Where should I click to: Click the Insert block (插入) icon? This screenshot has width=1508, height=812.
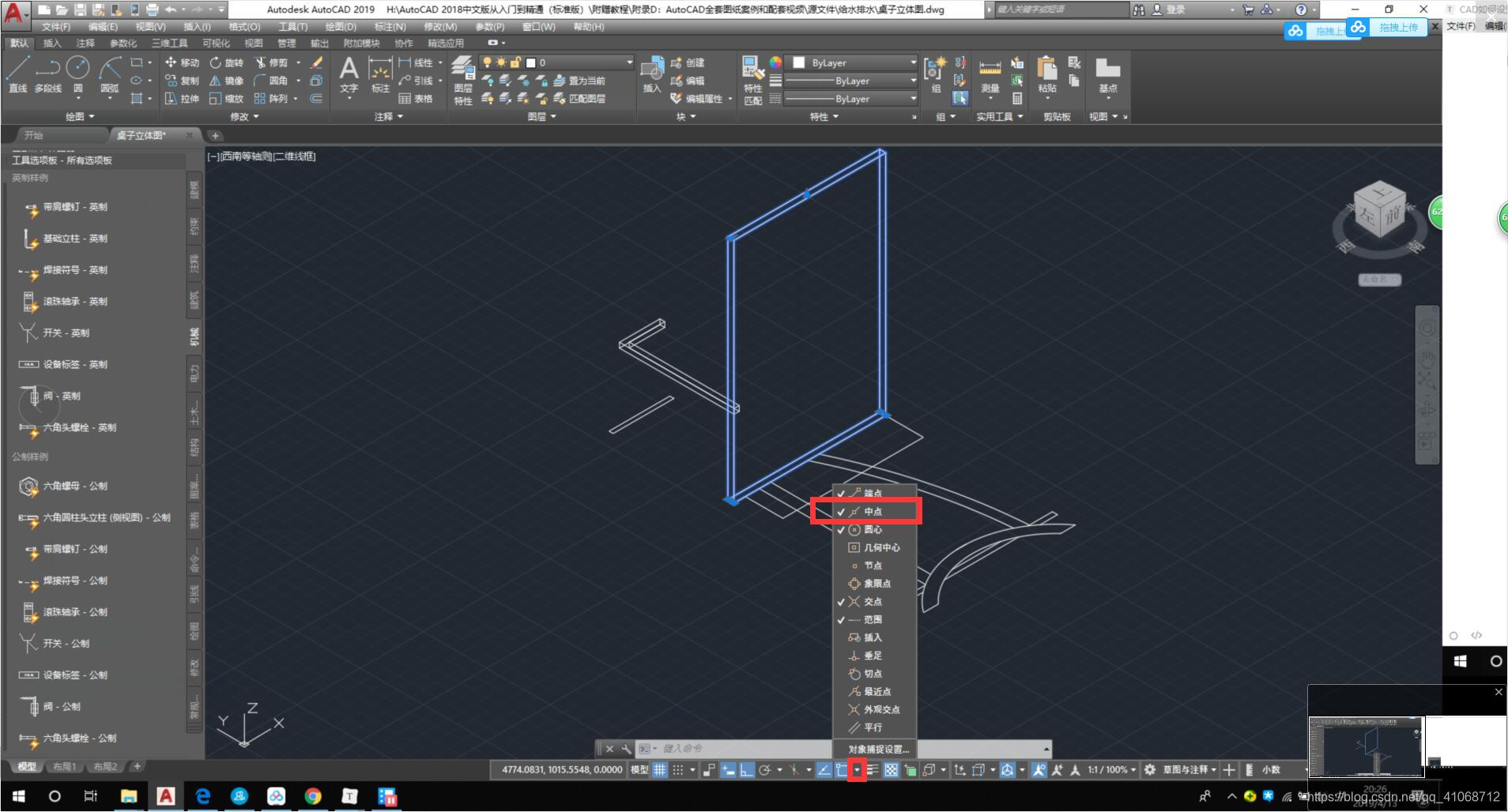click(x=651, y=75)
